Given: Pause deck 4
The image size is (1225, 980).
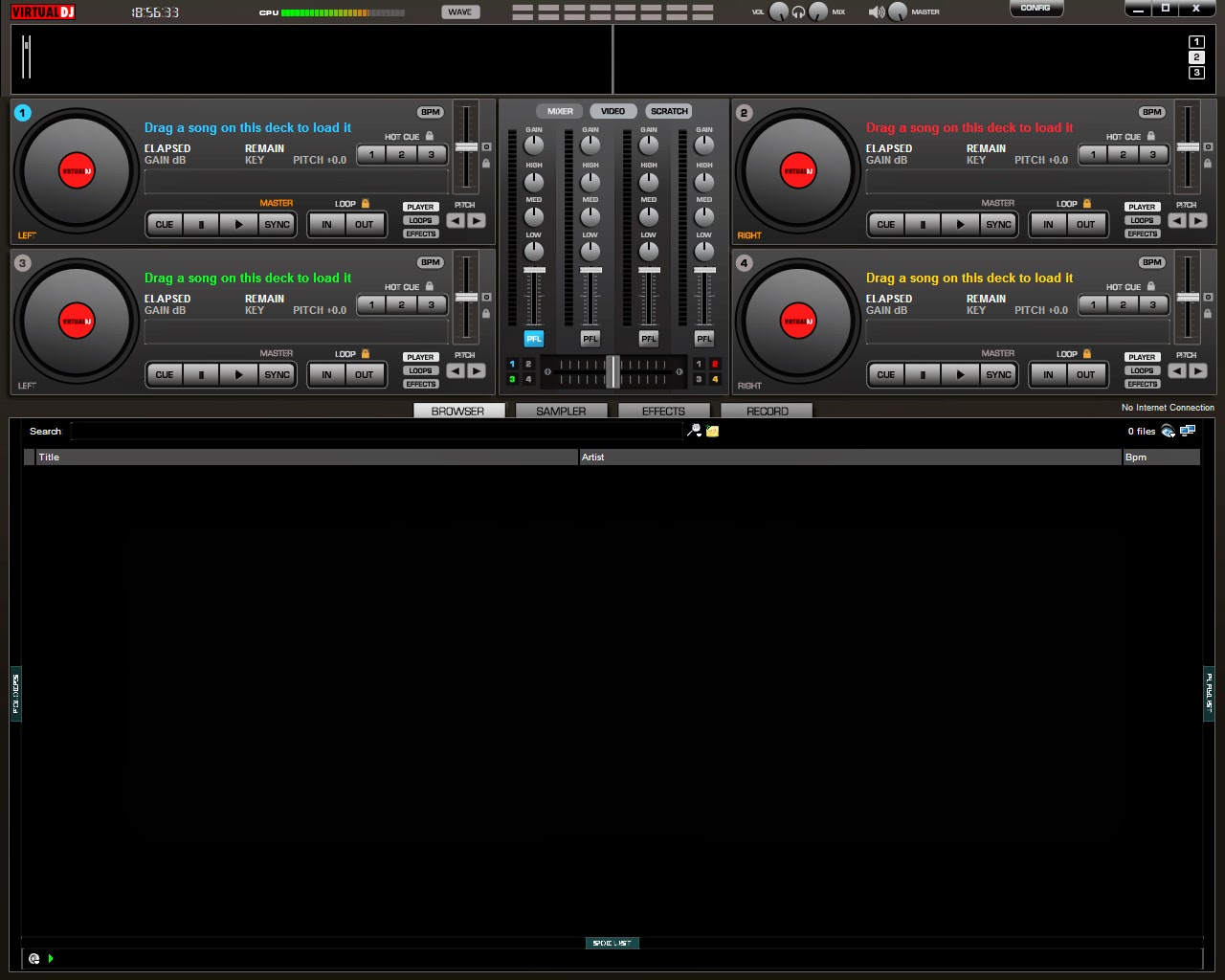Looking at the screenshot, I should click(x=923, y=374).
